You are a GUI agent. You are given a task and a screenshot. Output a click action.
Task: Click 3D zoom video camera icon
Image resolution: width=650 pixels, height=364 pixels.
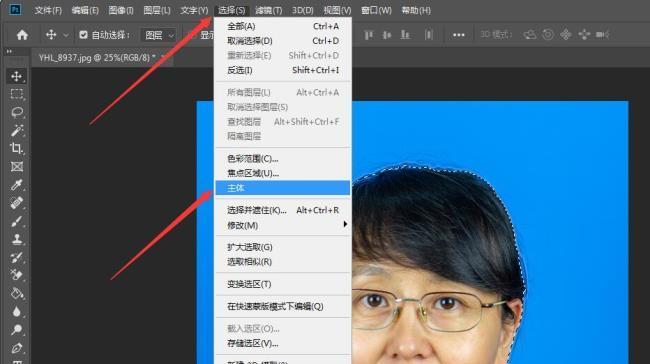click(602, 35)
